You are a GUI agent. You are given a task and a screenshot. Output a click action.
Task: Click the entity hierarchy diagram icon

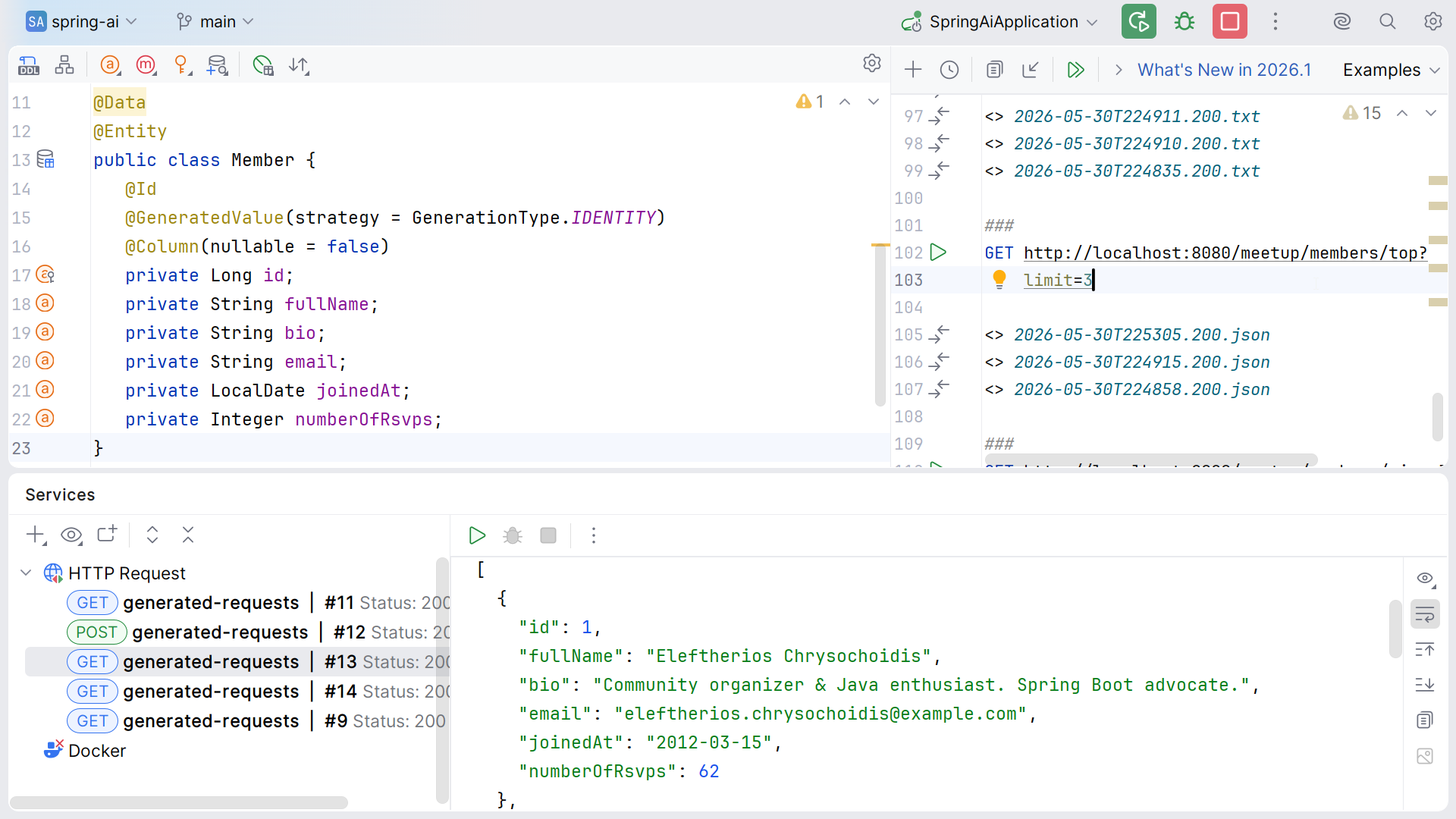point(64,66)
